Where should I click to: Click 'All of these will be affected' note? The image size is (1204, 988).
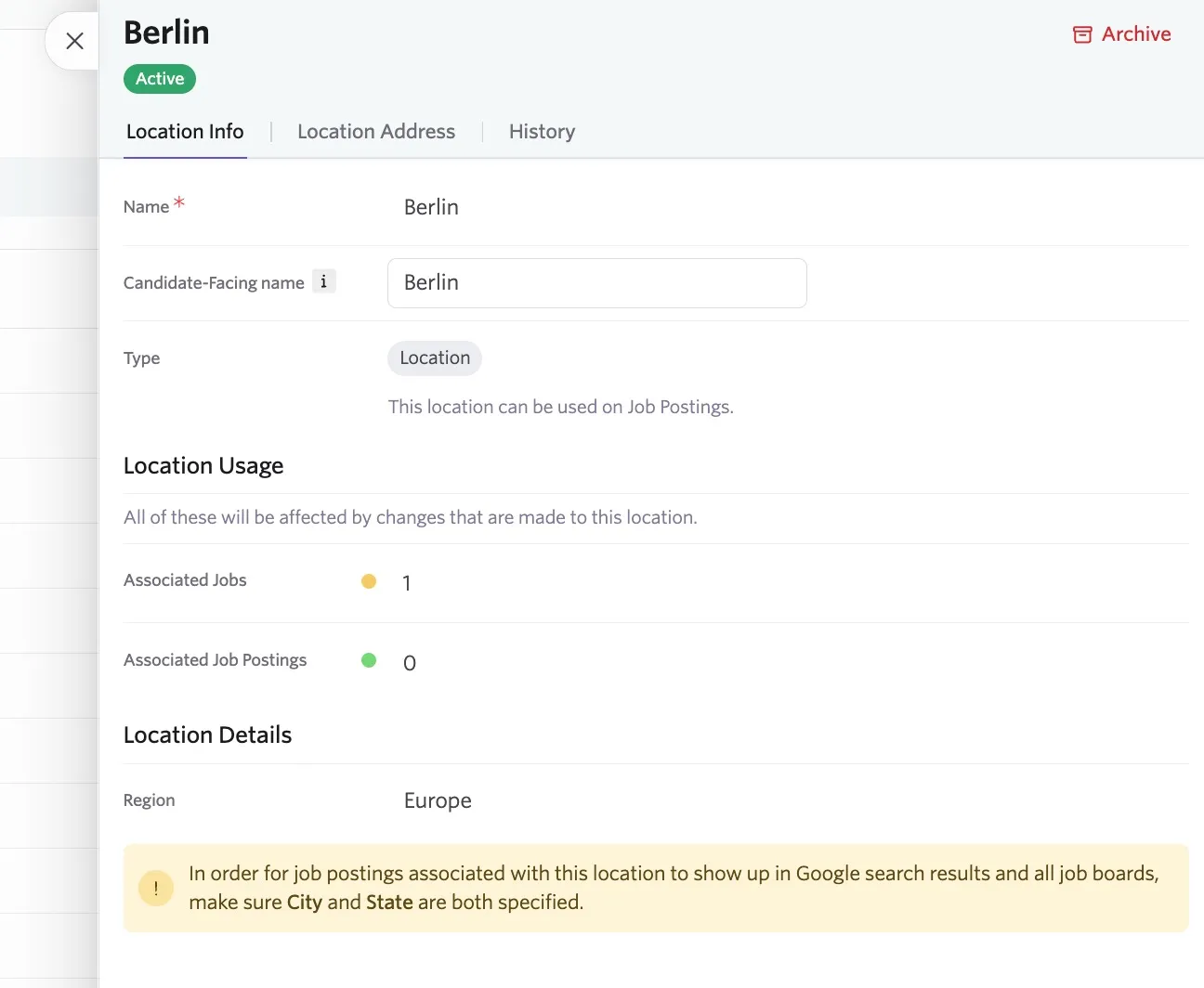click(410, 517)
